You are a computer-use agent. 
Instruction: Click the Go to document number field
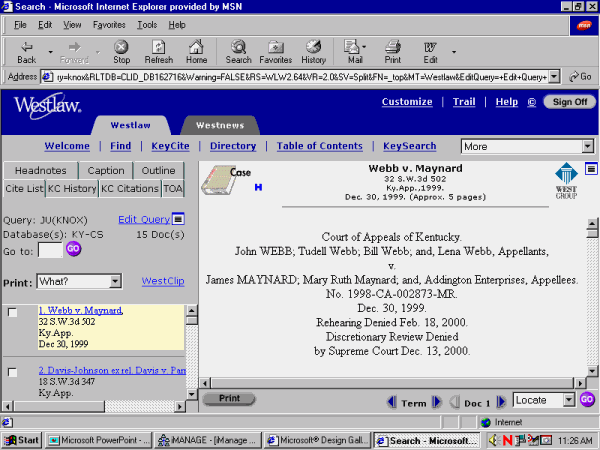50,250
